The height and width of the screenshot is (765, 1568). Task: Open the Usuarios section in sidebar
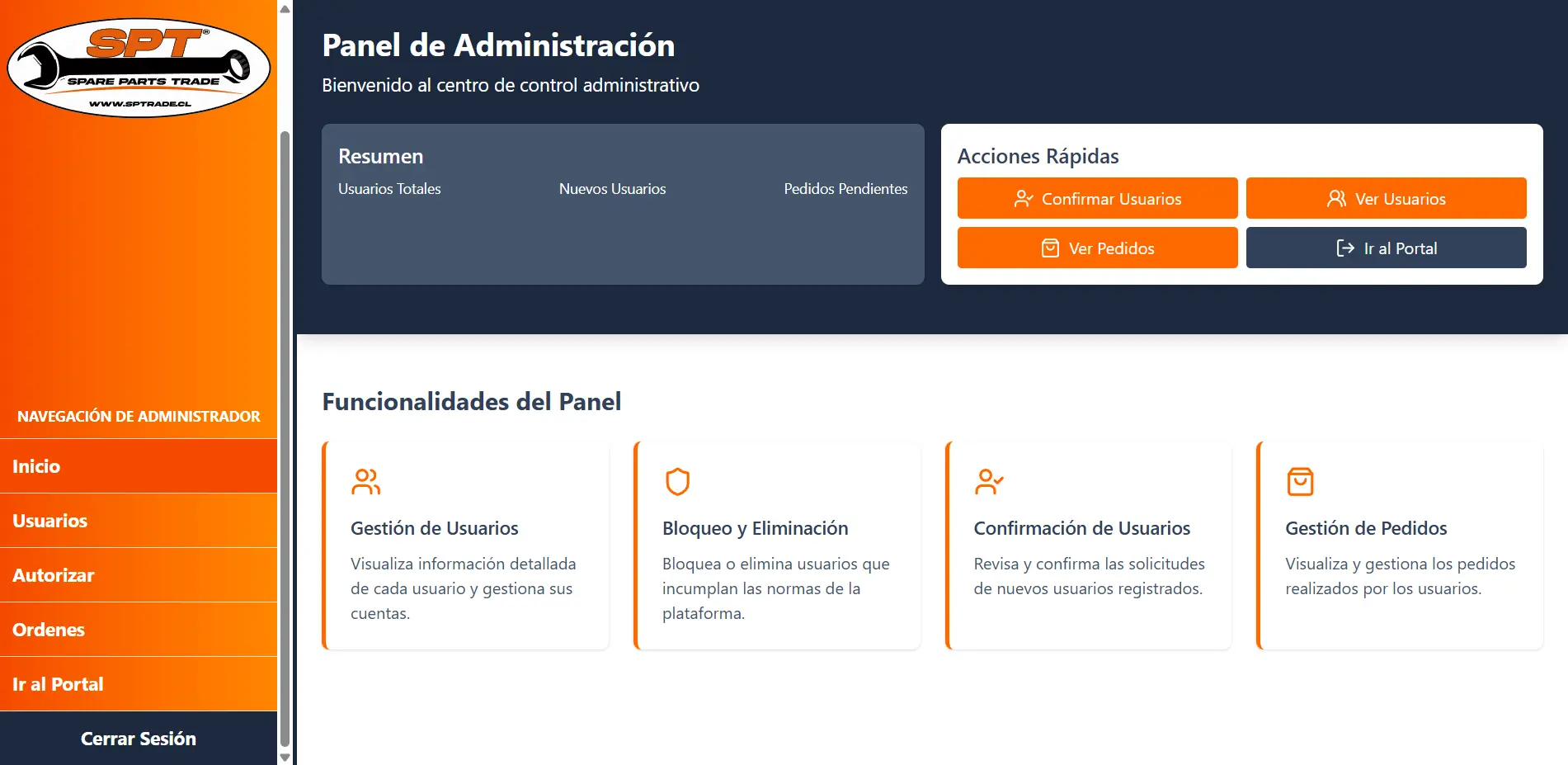click(x=50, y=521)
